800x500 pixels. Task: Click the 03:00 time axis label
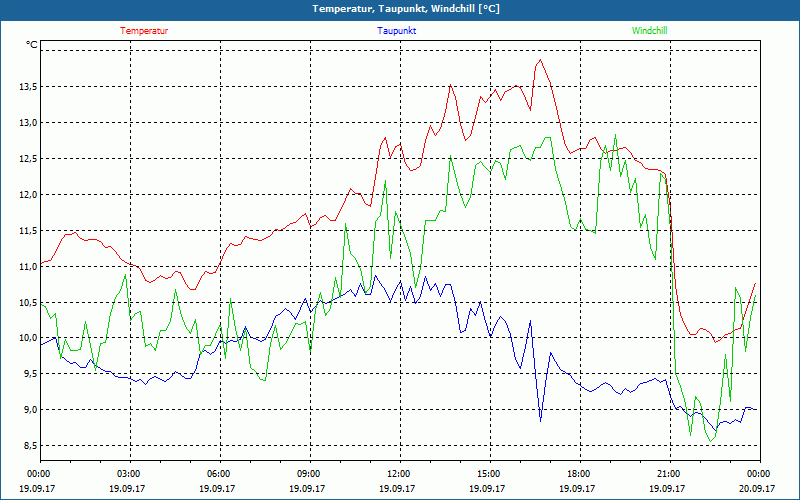pos(130,474)
